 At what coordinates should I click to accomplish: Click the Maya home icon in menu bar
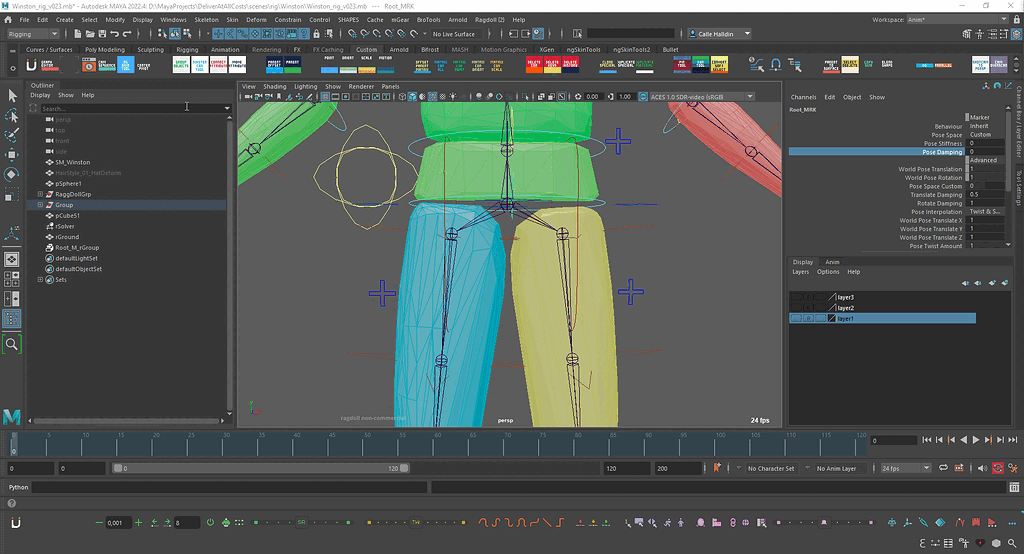[x=8, y=20]
